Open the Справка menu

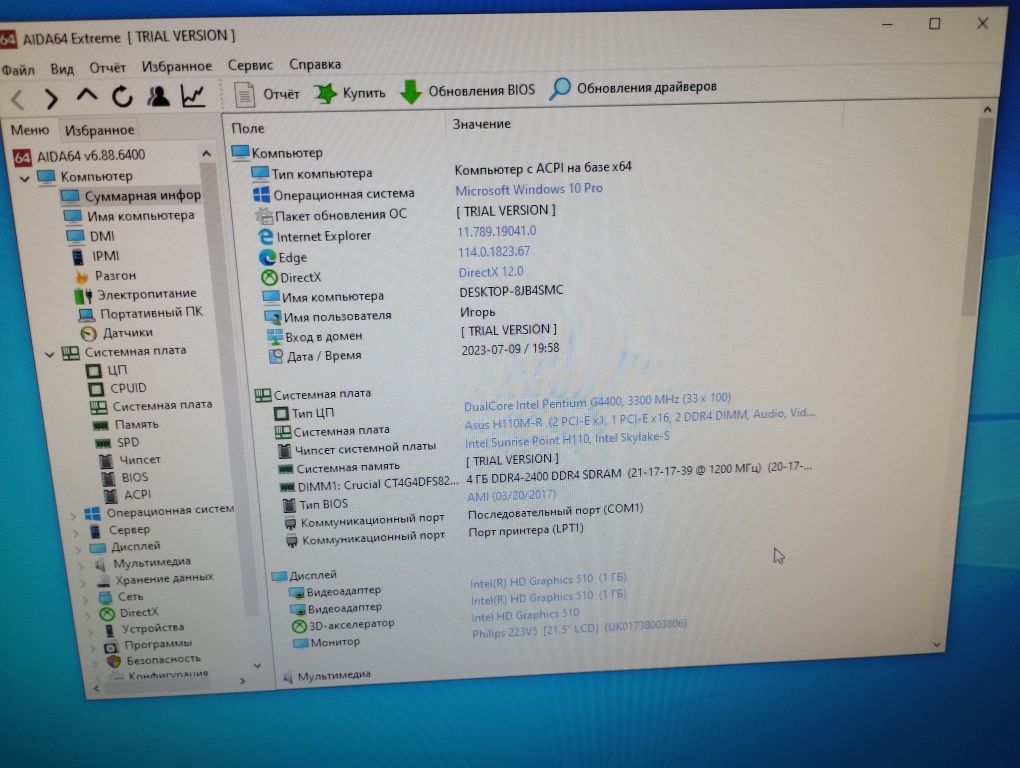click(x=315, y=64)
